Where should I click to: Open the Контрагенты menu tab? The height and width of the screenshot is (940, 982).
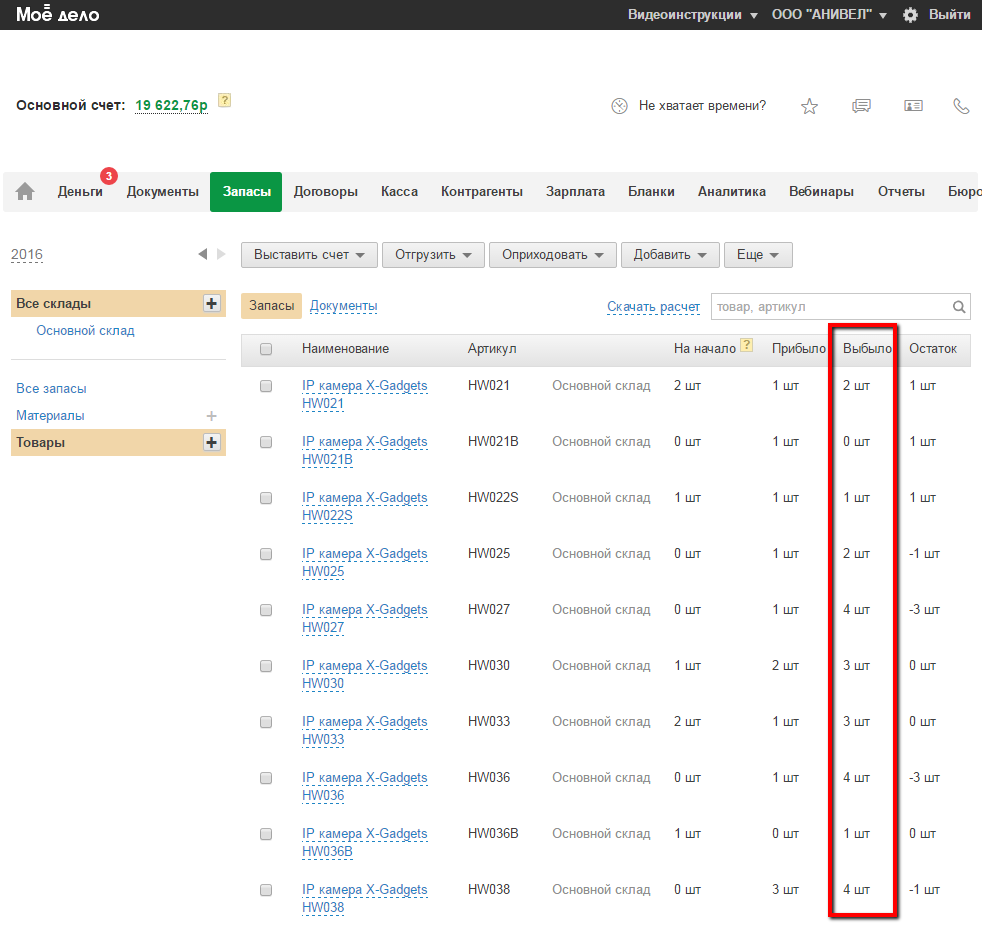481,192
